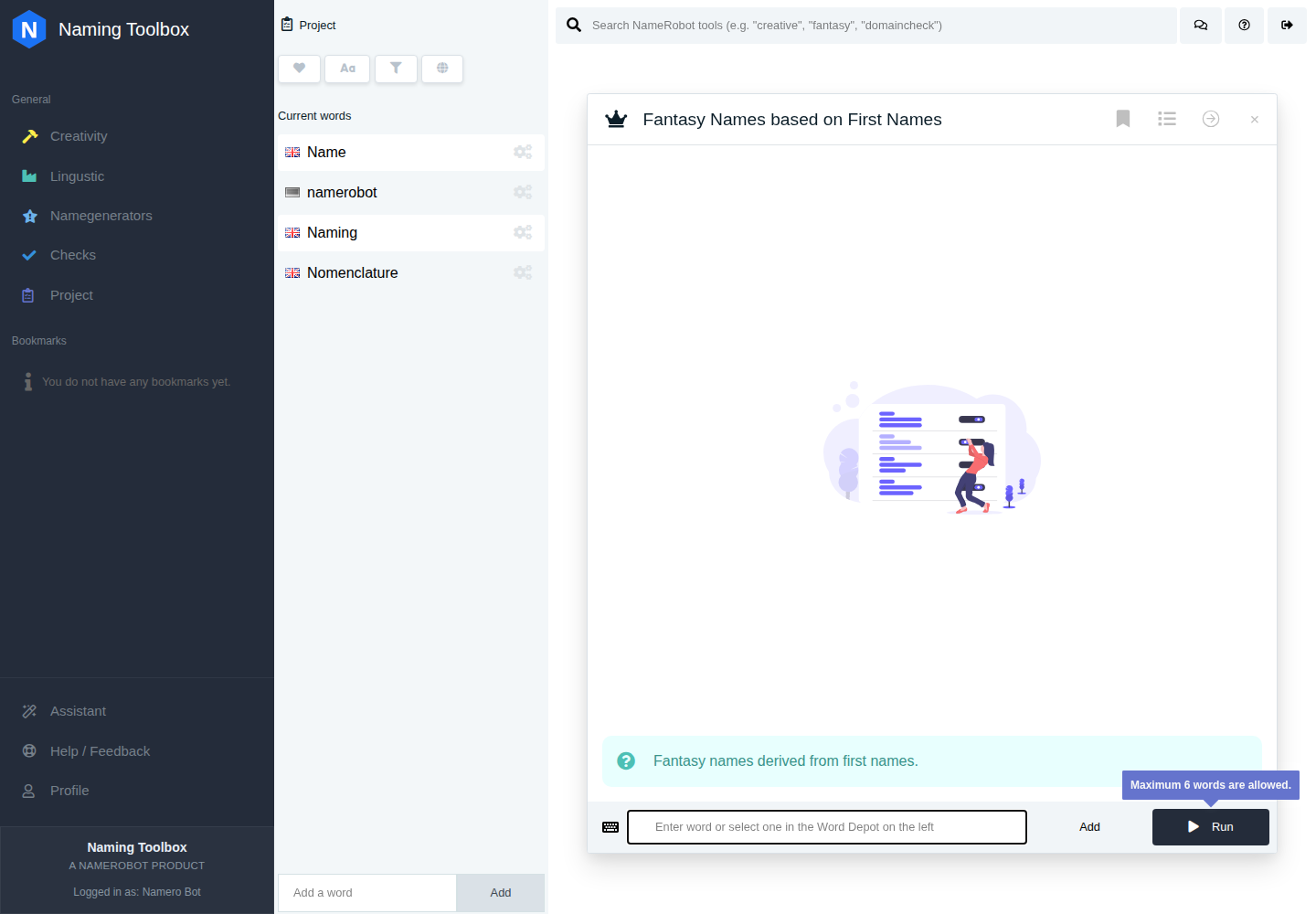Open settings gears for Nomenclature
The image size is (1316, 914).
pos(523,273)
